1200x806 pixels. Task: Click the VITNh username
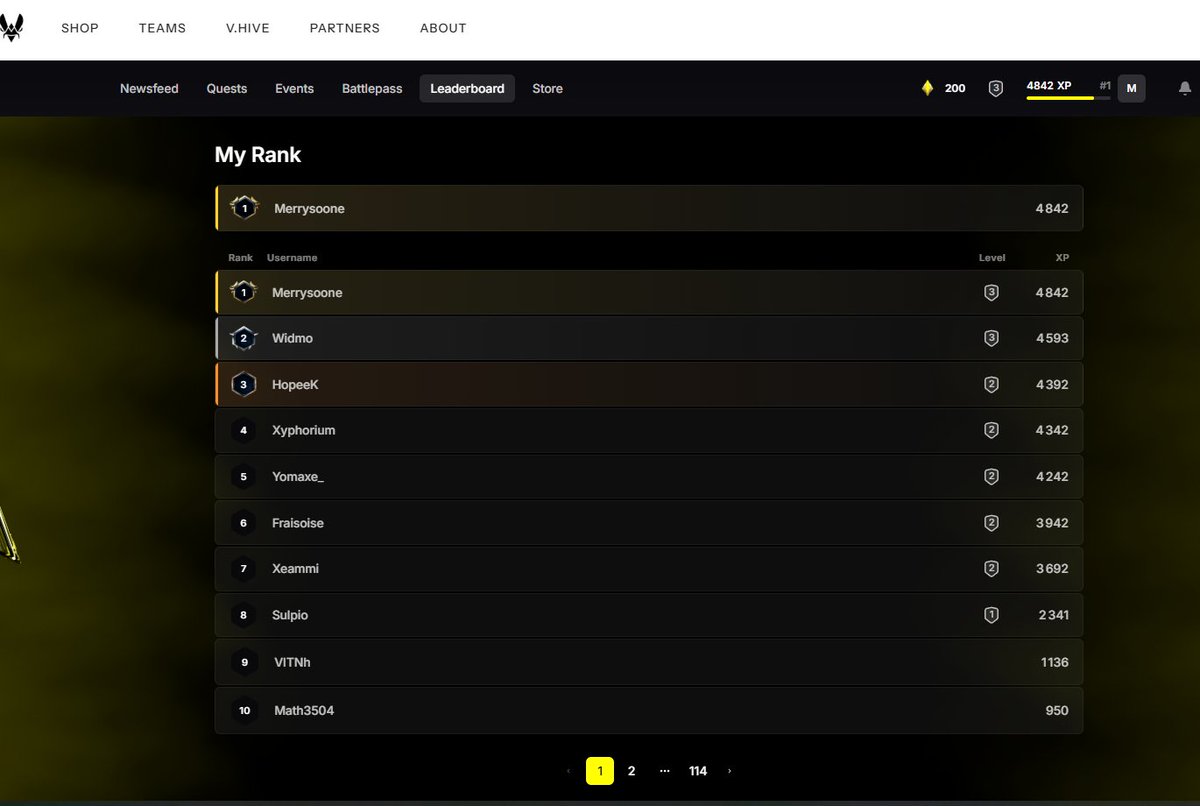pos(292,662)
